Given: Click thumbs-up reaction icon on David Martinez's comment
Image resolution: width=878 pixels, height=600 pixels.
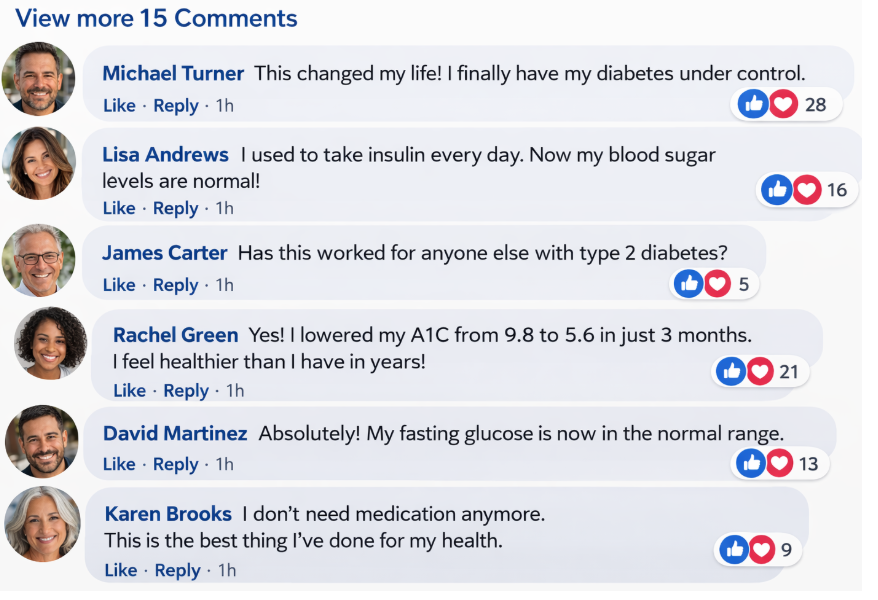Looking at the screenshot, I should (x=751, y=463).
